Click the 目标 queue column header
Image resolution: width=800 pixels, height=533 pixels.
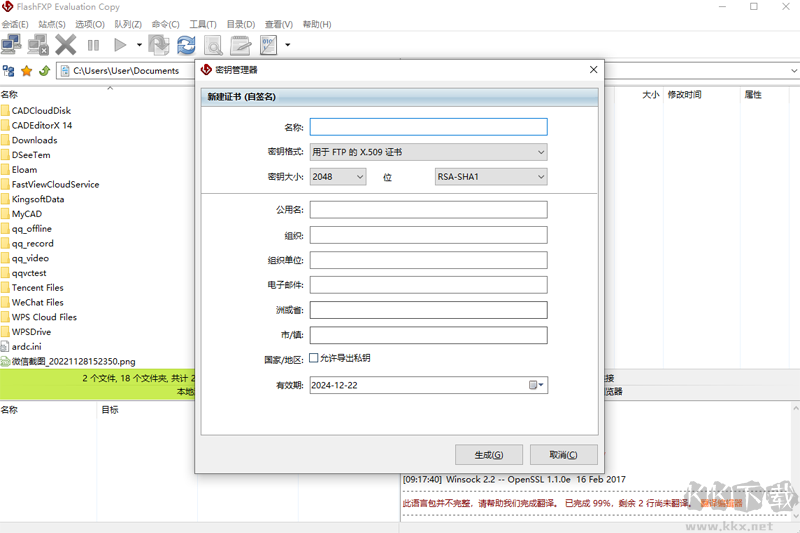(x=110, y=410)
